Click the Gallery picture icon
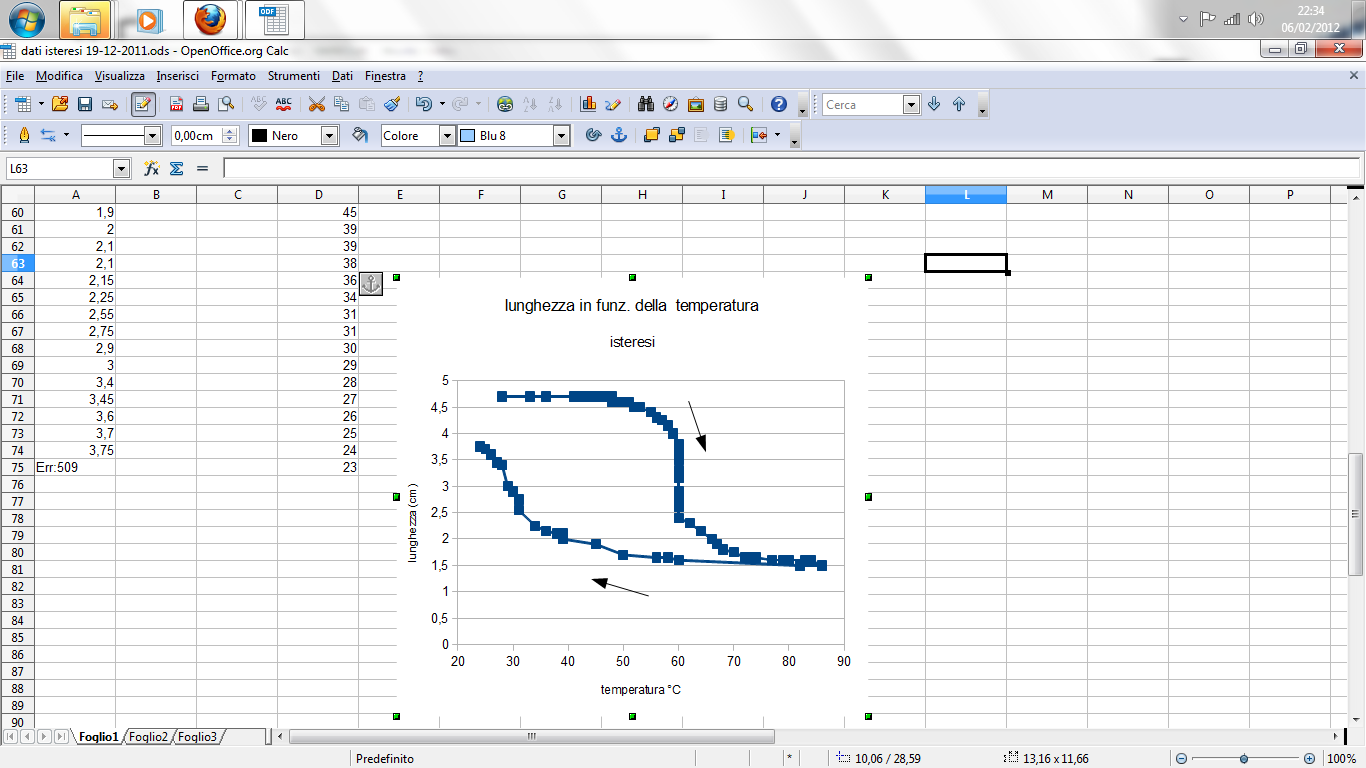The width and height of the screenshot is (1366, 768). click(x=695, y=104)
